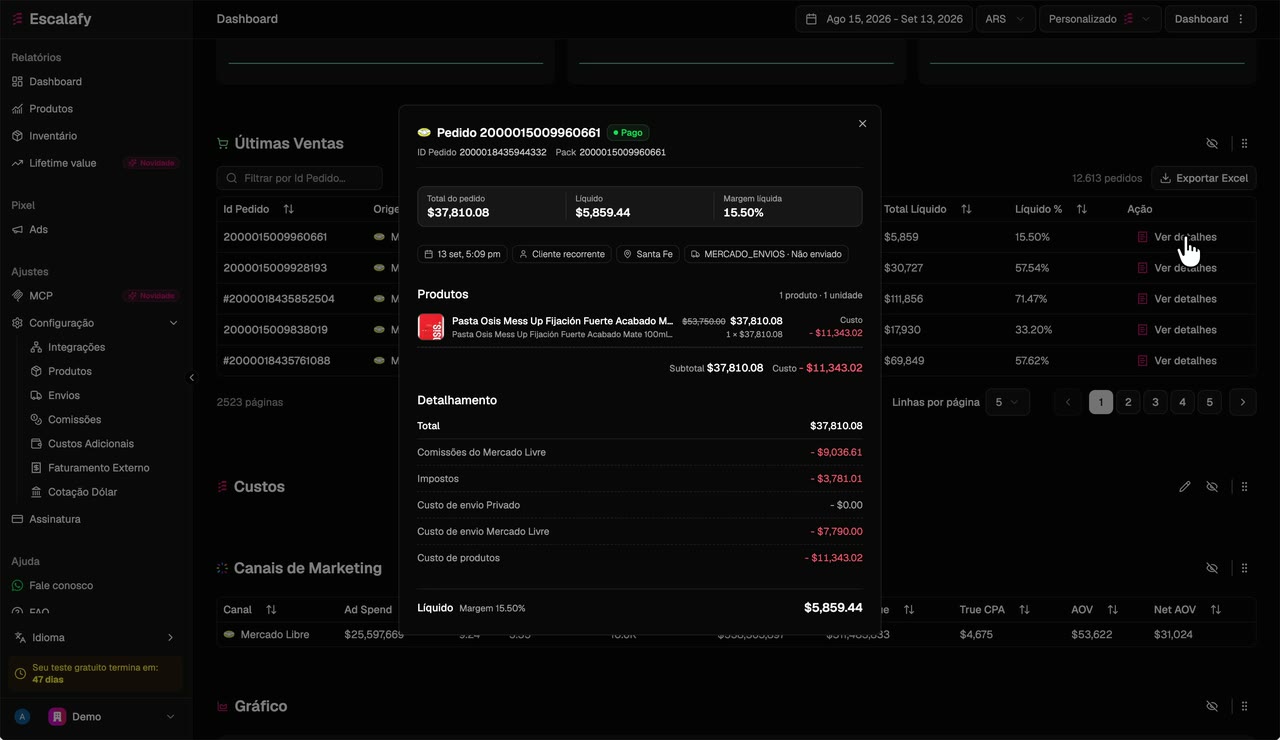Hide the Canais de Marketing section
The height and width of the screenshot is (740, 1280).
click(1212, 568)
